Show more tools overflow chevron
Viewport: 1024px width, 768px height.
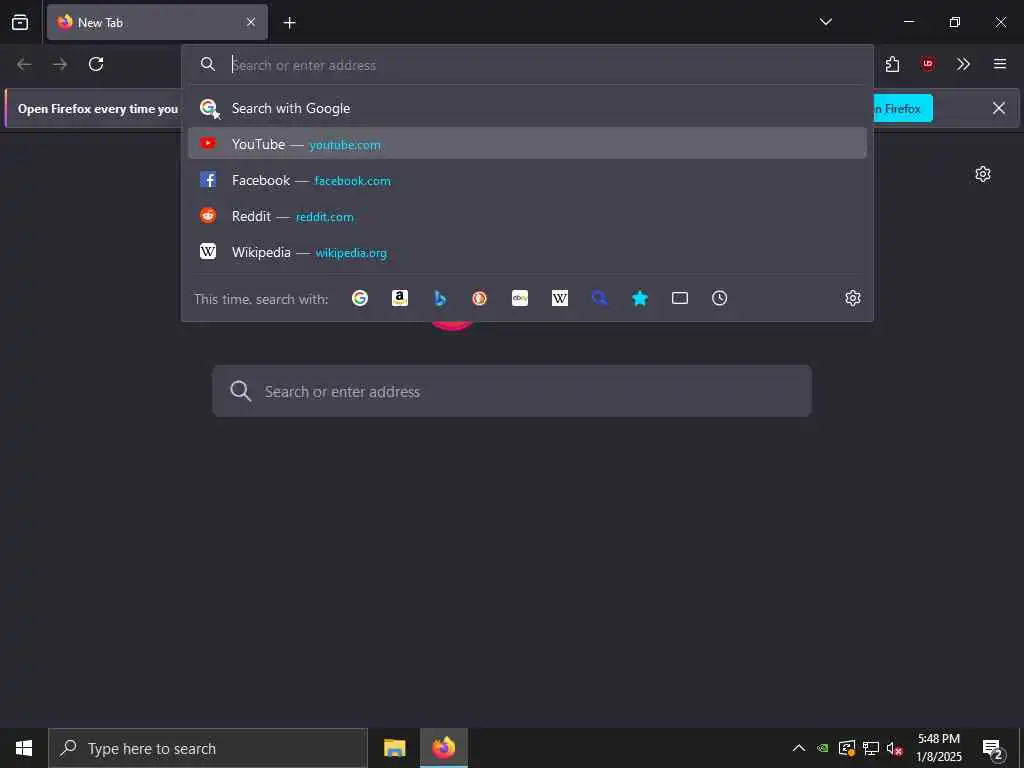pyautogui.click(x=963, y=64)
